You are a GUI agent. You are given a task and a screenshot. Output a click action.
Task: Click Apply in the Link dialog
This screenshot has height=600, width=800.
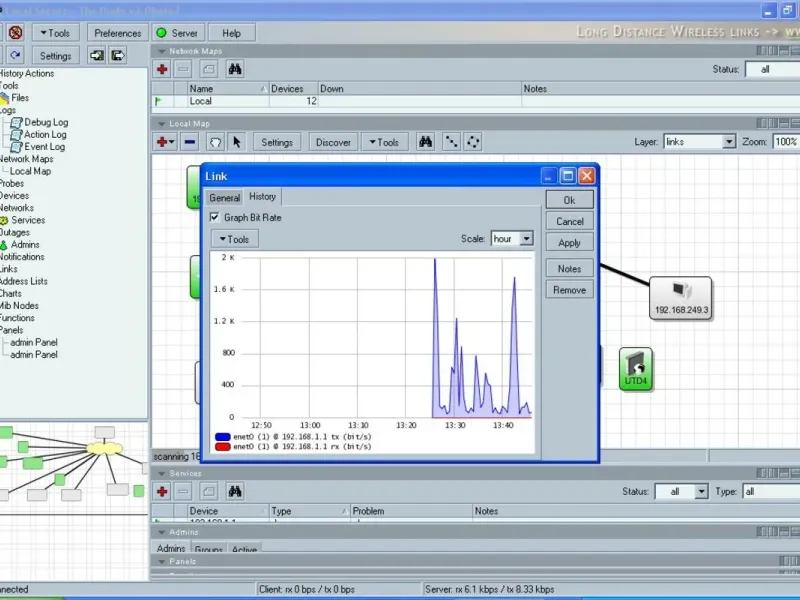coord(569,243)
